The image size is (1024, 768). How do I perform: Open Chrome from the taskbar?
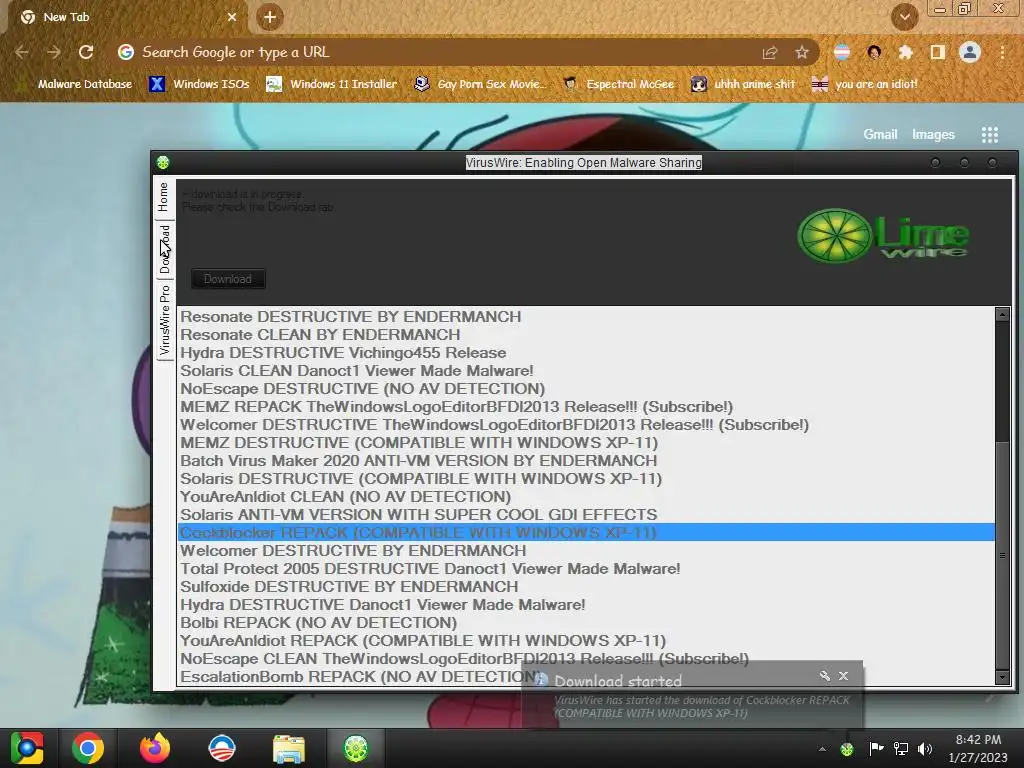click(88, 748)
